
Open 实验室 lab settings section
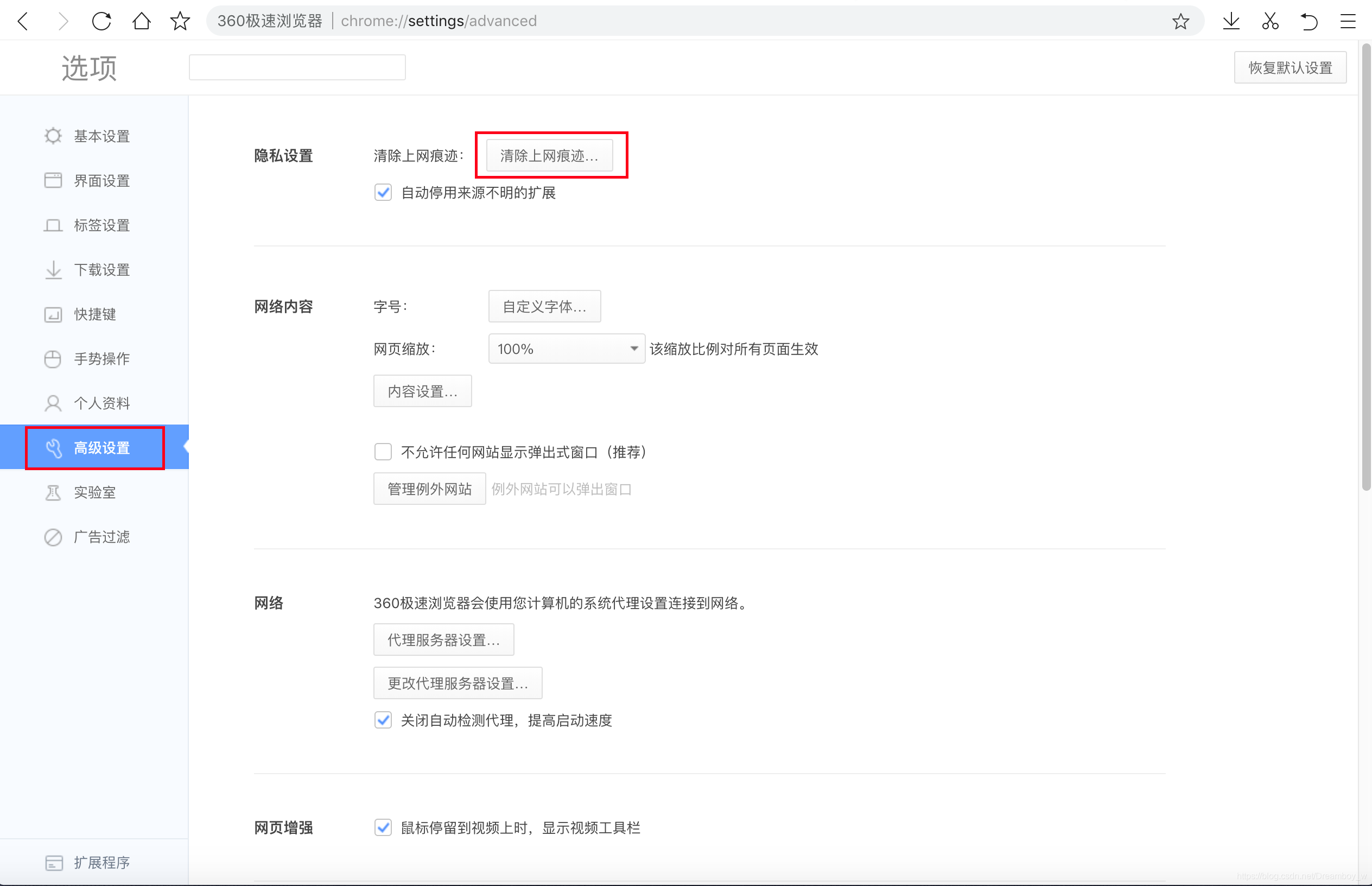(94, 492)
